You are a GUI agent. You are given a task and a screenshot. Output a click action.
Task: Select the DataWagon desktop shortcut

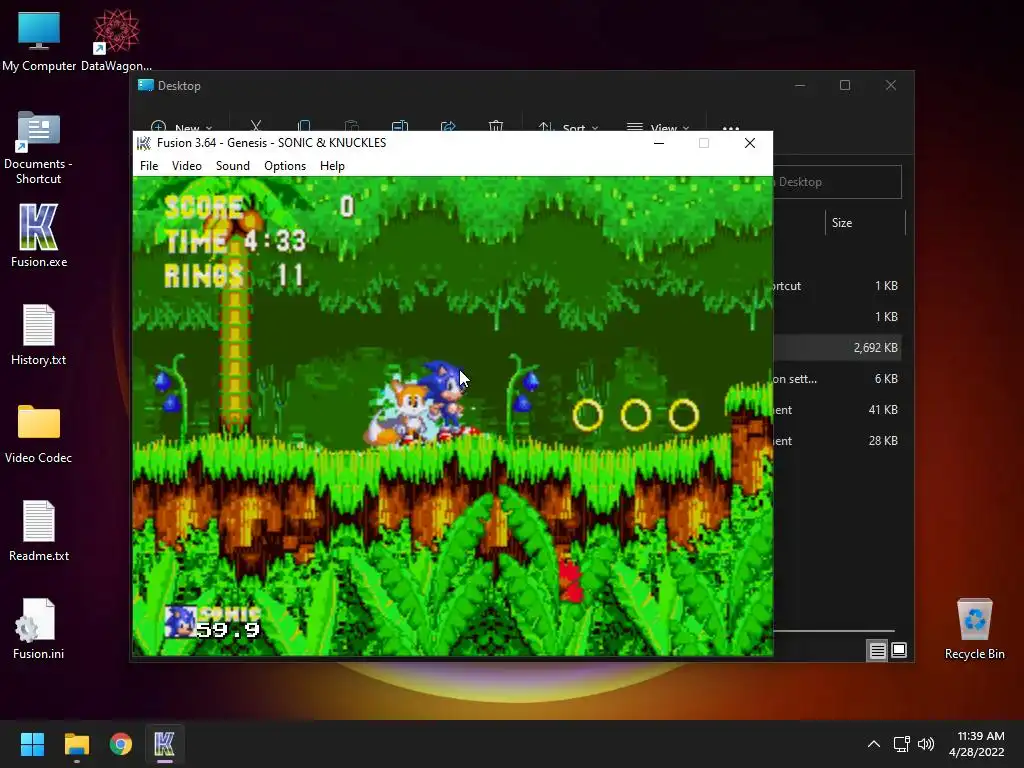click(x=116, y=40)
